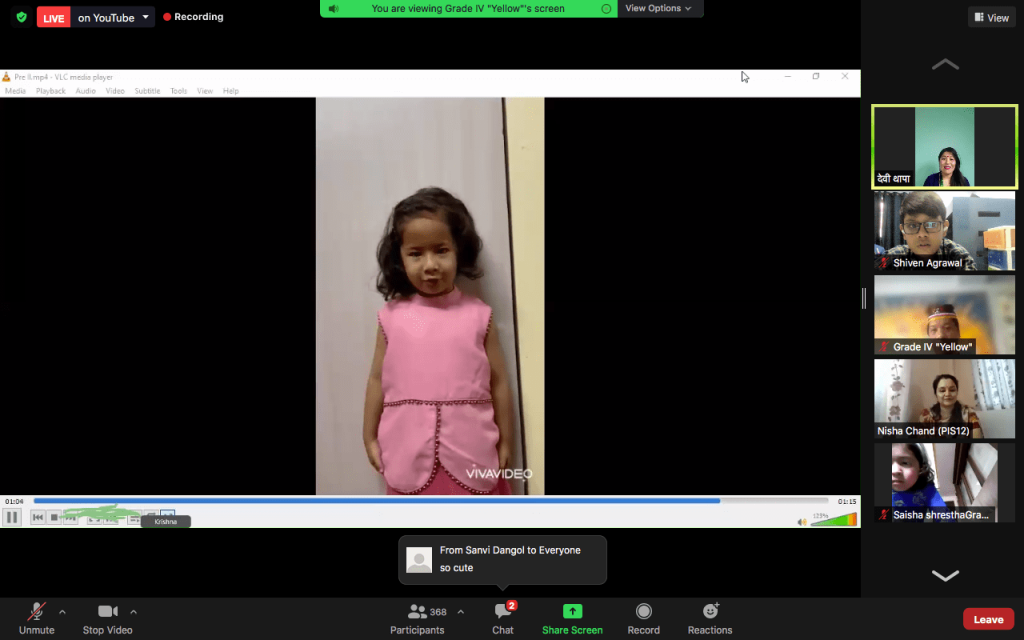Toggle the View layout button

[991, 17]
